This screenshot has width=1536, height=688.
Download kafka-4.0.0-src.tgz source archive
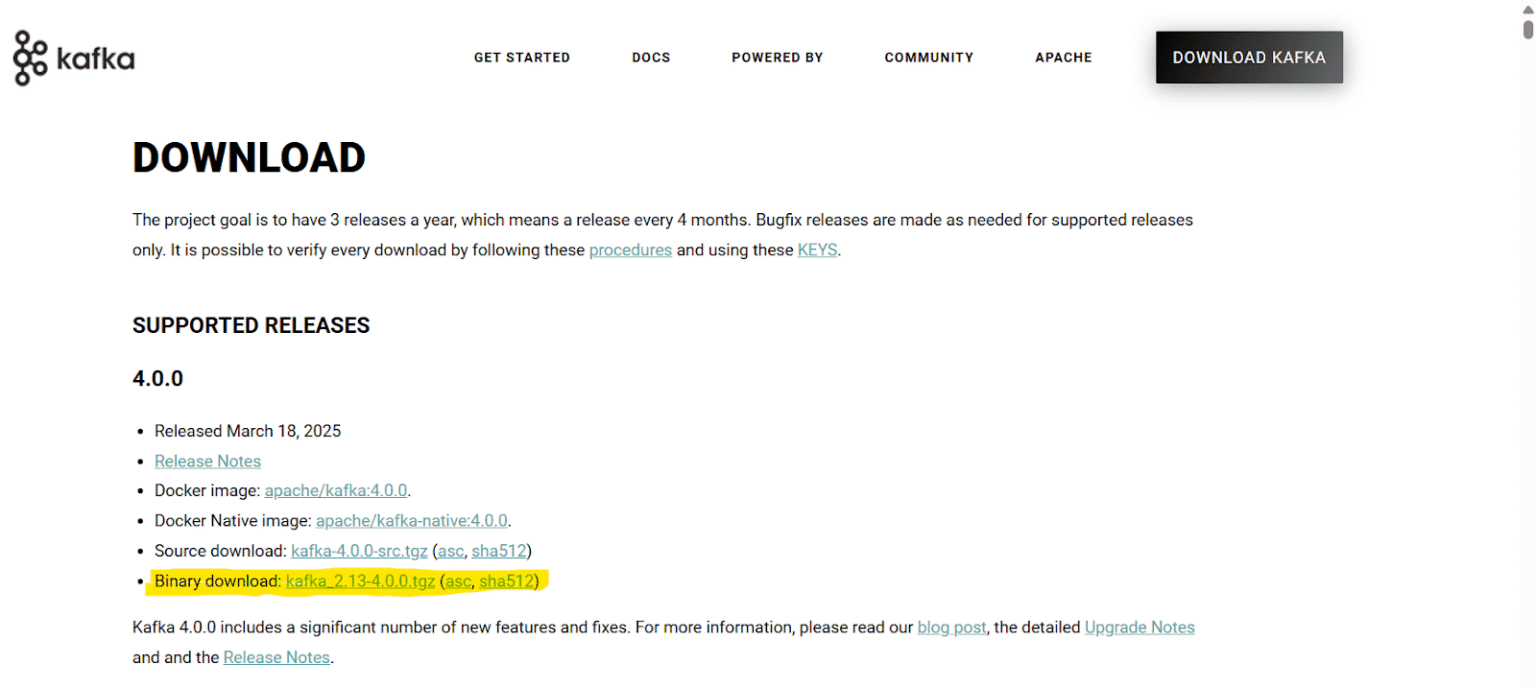(359, 551)
